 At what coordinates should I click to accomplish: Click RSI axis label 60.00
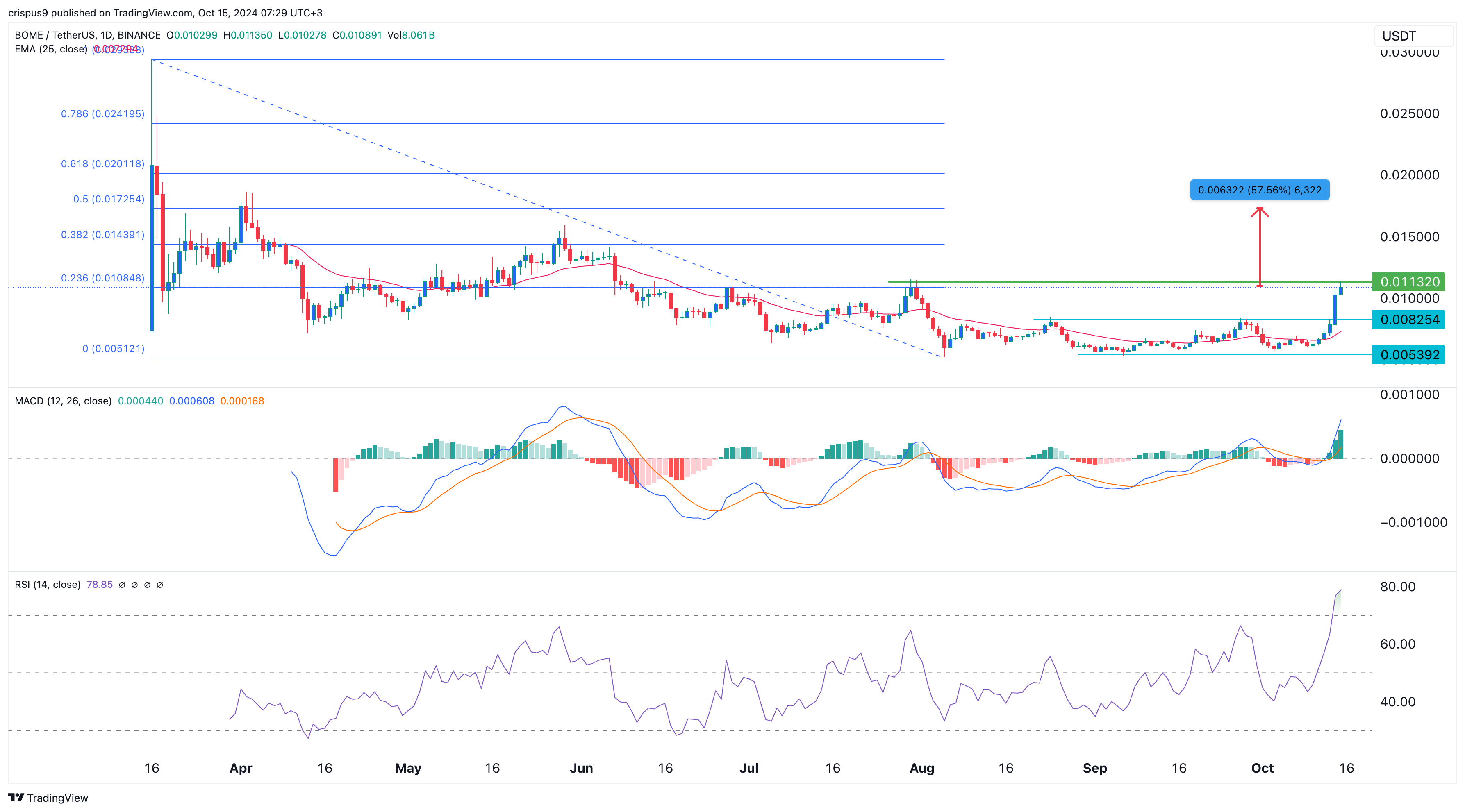1398,644
